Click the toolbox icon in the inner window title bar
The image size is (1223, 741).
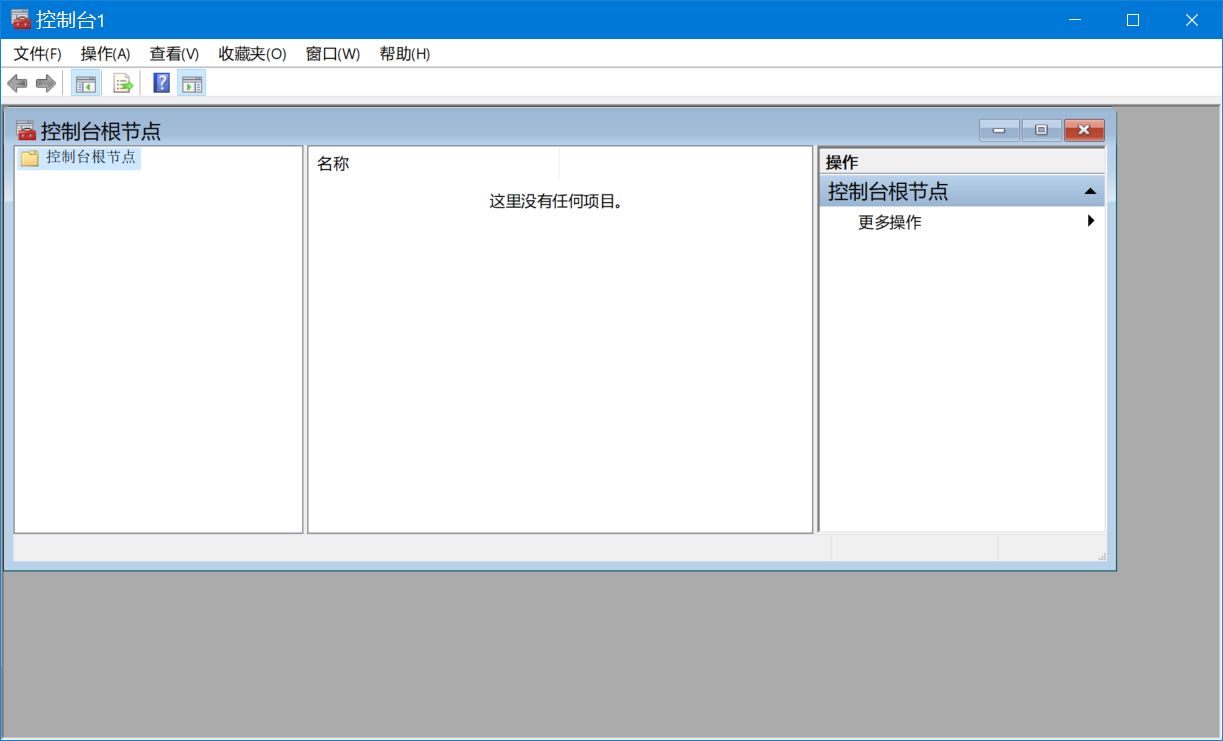point(26,131)
